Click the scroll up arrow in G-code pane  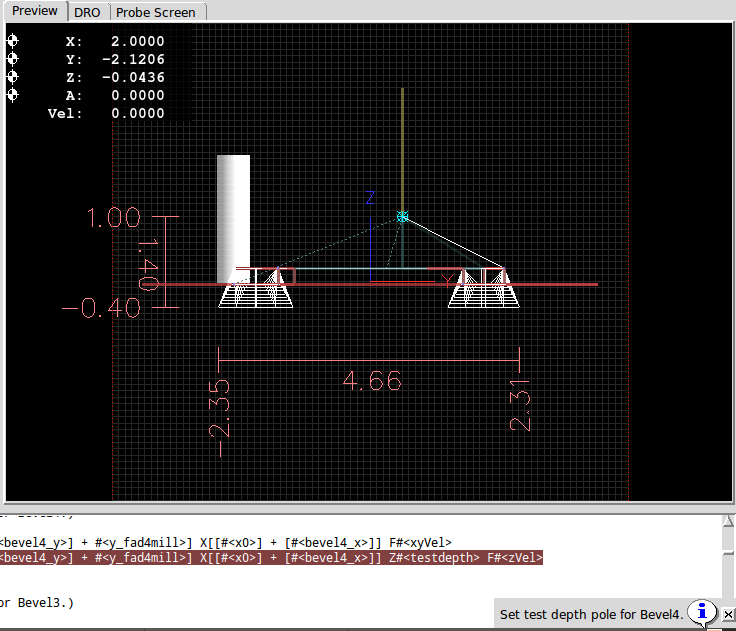[727, 520]
